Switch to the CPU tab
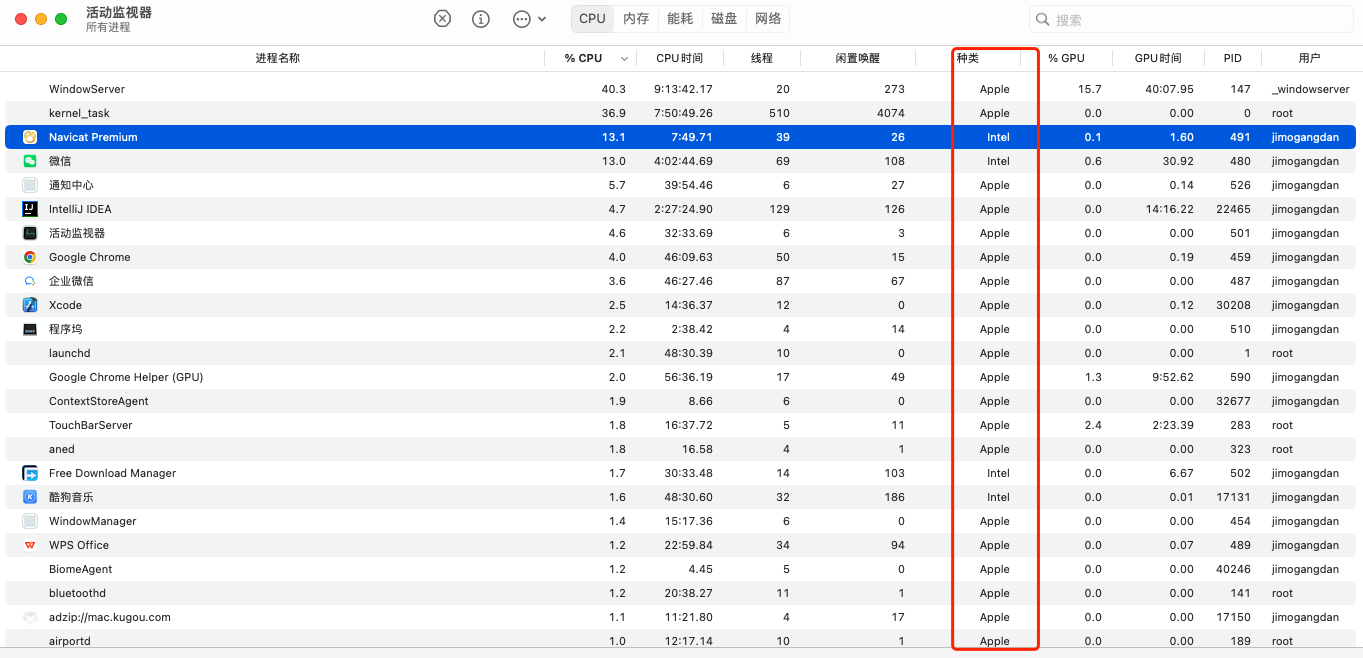 click(x=592, y=18)
